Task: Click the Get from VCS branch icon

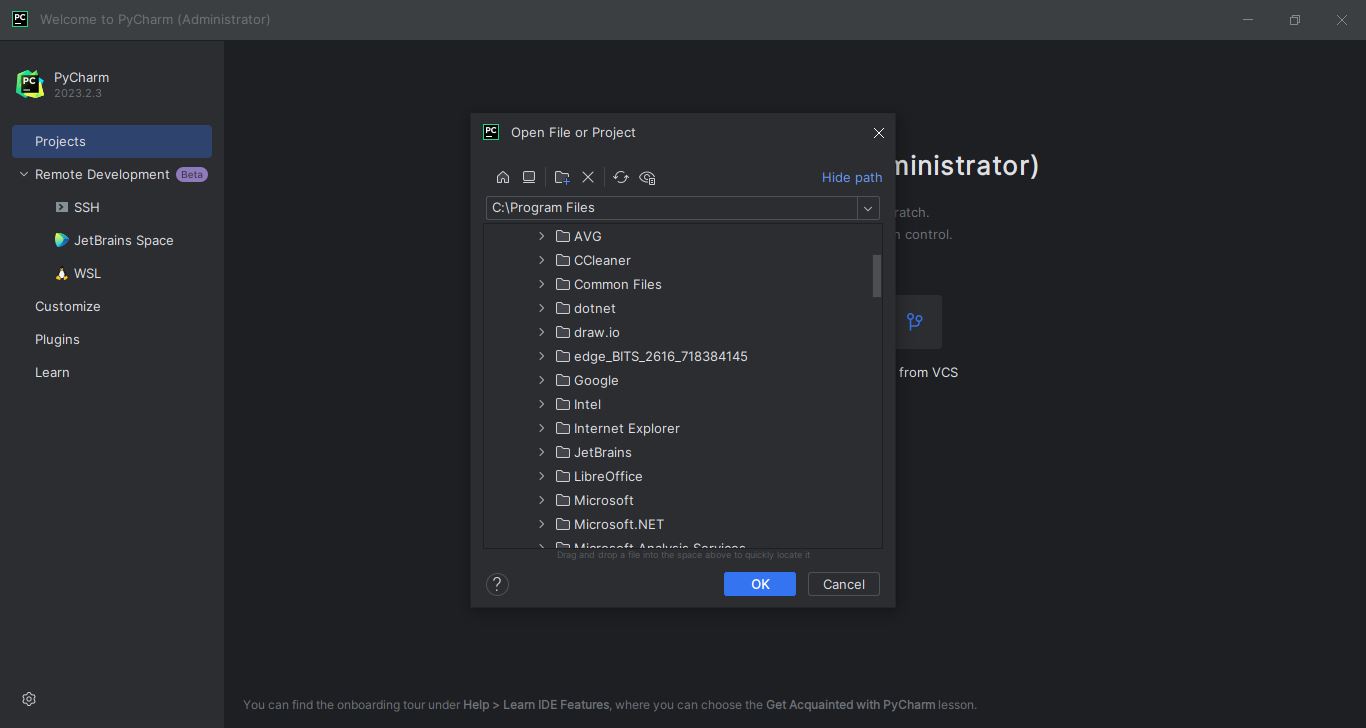Action: (915, 321)
